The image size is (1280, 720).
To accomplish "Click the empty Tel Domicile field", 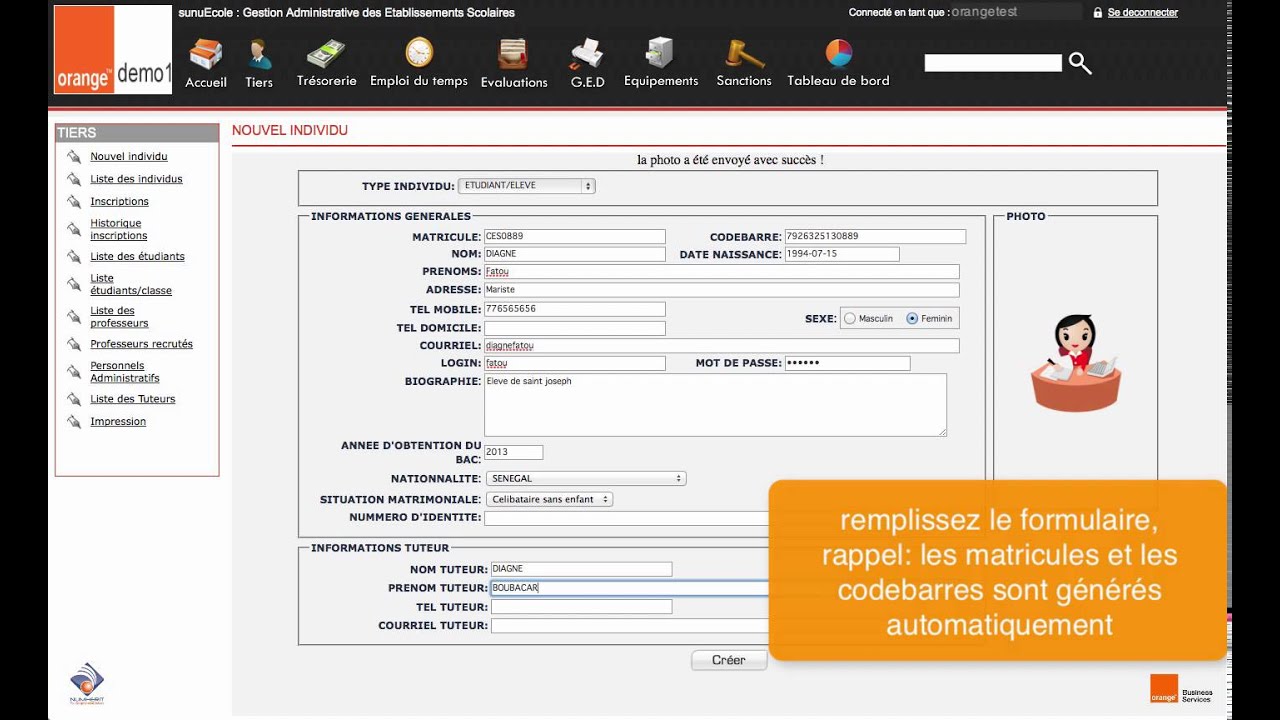I will coord(574,328).
